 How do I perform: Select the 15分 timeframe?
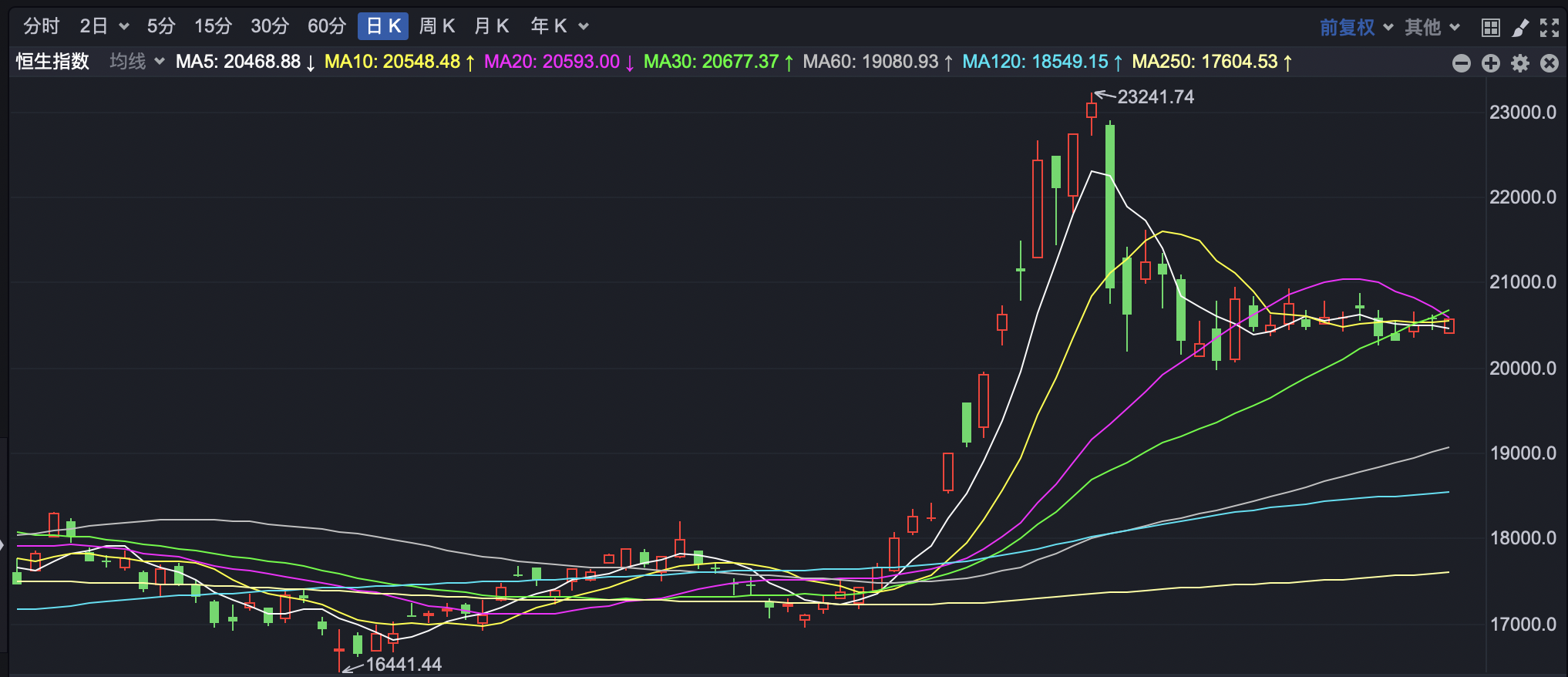coord(213,26)
